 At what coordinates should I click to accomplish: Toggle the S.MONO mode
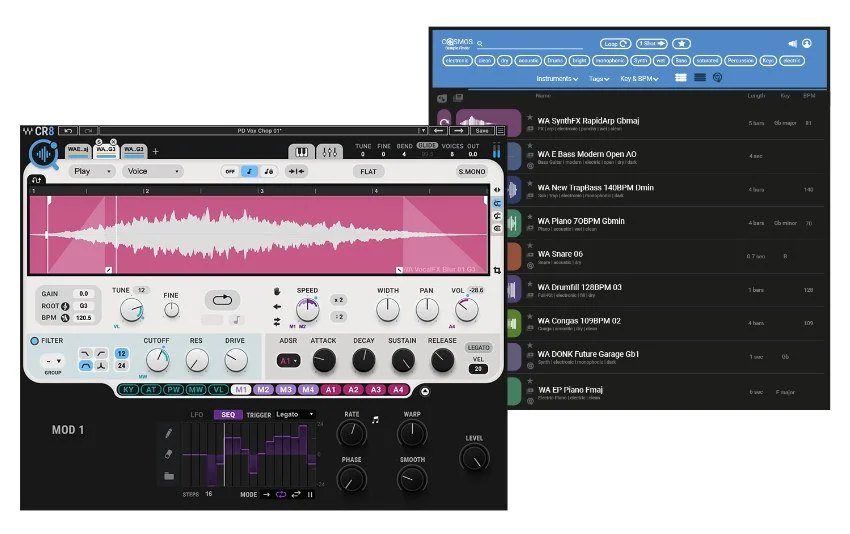click(x=472, y=171)
